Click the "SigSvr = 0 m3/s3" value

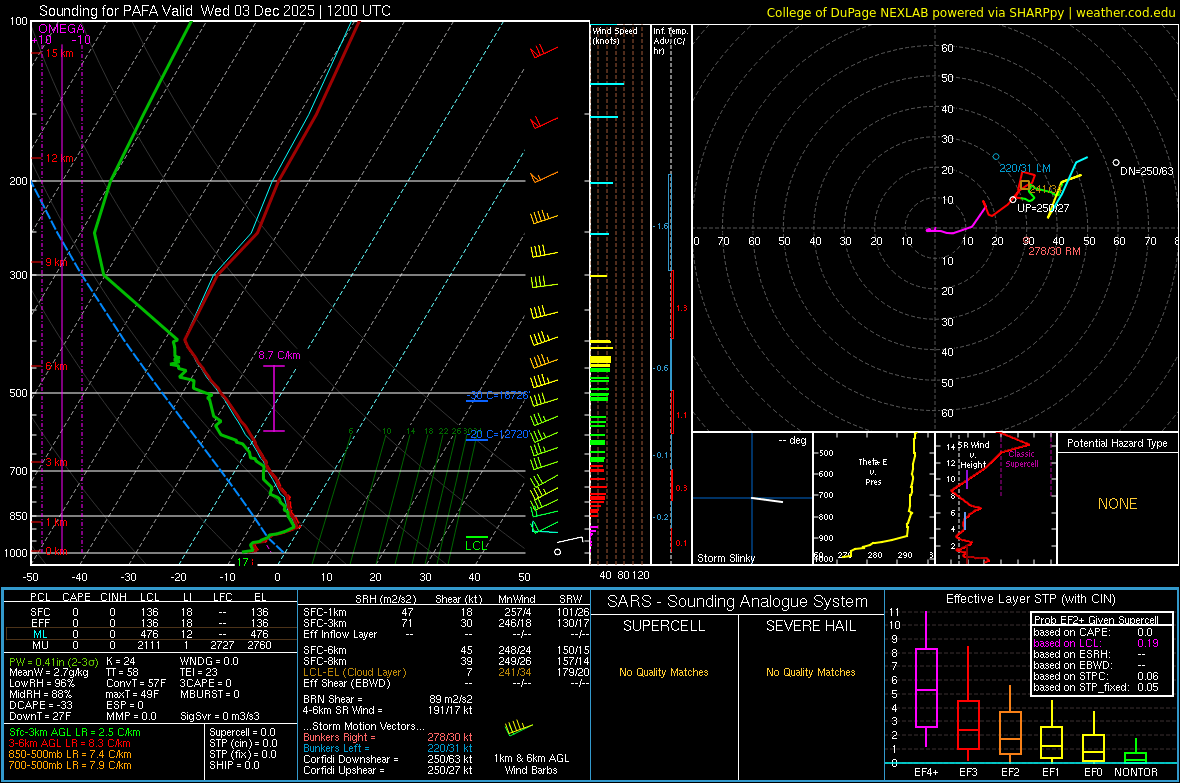[x=220, y=716]
